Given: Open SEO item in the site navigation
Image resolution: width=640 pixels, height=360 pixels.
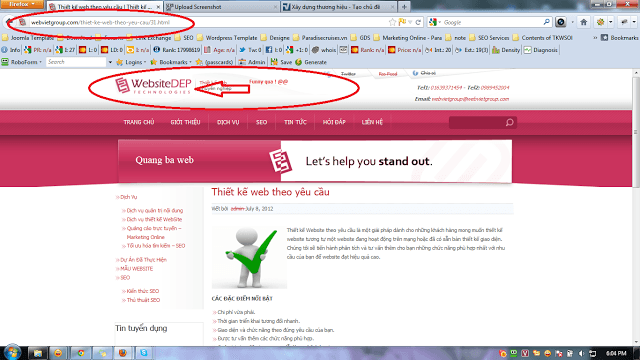Looking at the screenshot, I should (x=261, y=122).
